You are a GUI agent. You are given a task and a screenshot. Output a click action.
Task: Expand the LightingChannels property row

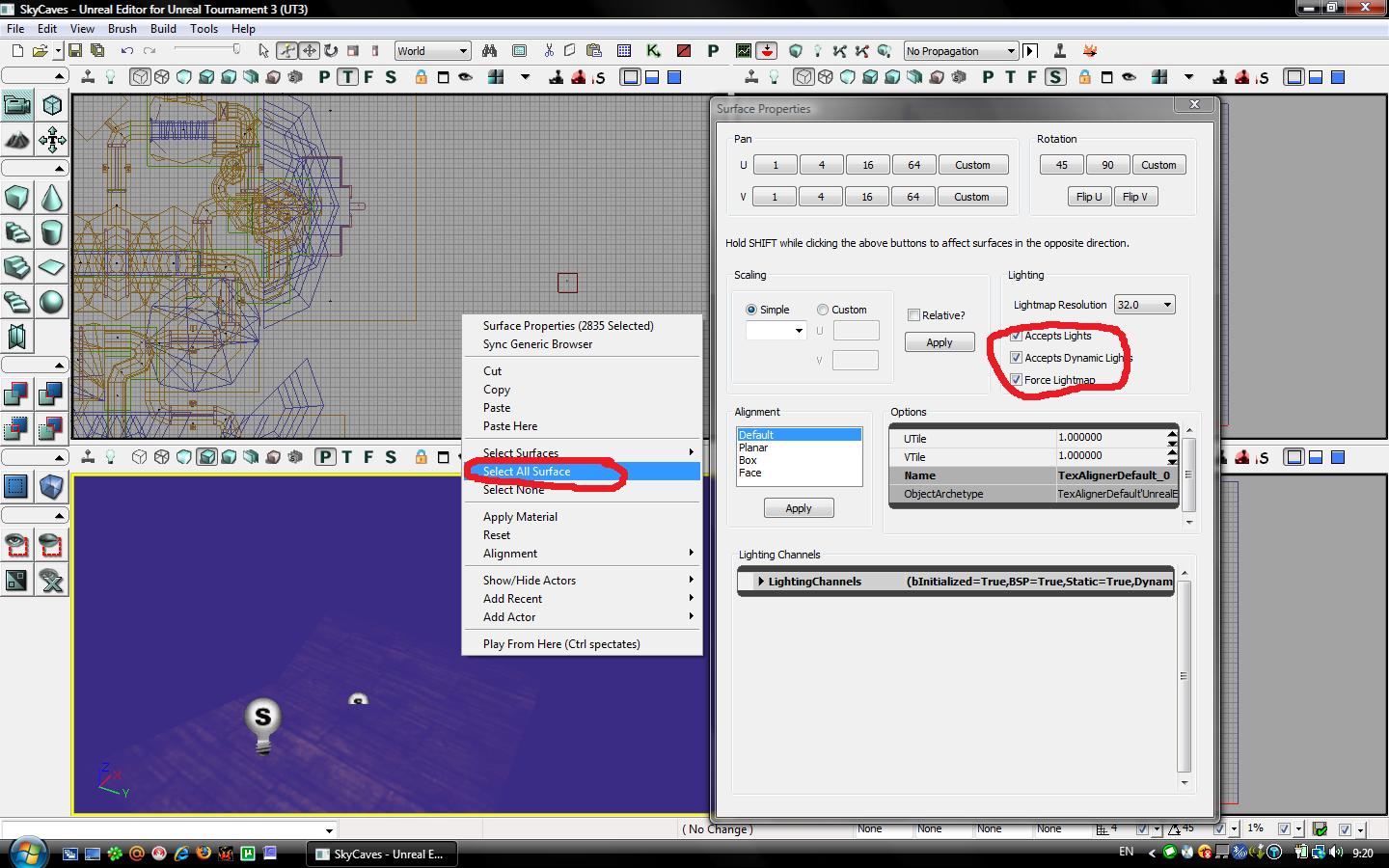(761, 582)
